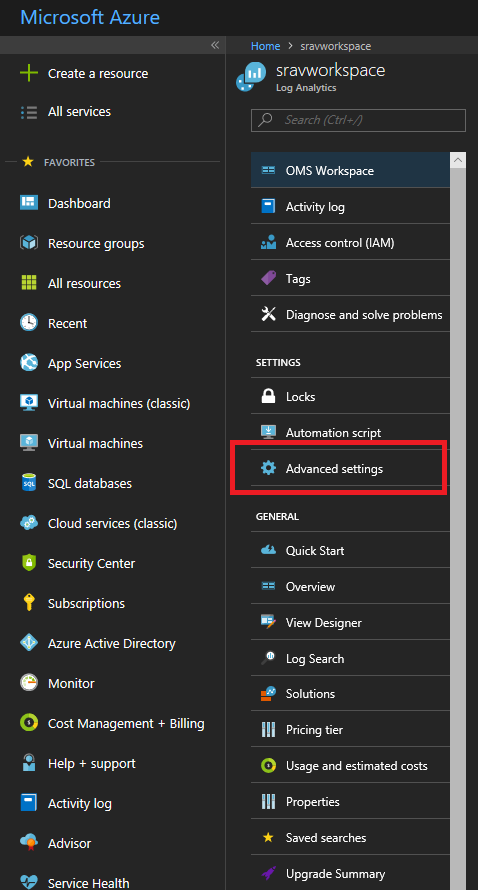Select the Log Search magnifier icon
The image size is (478, 890).
tap(268, 658)
